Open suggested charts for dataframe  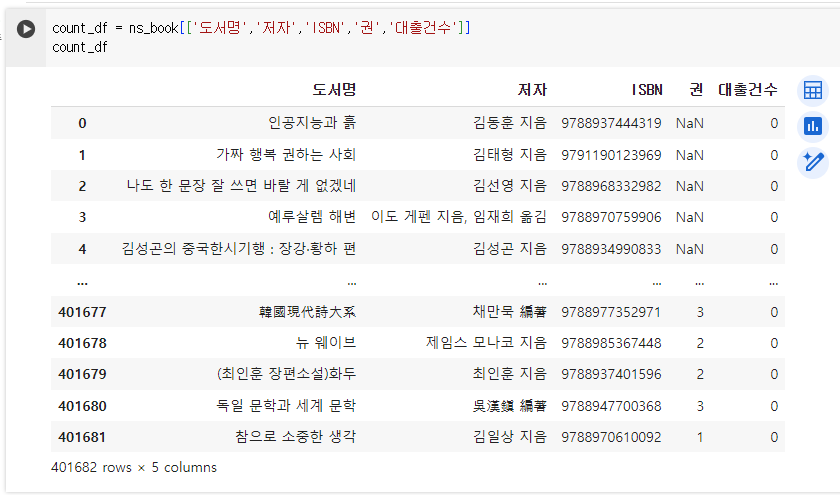[x=813, y=126]
